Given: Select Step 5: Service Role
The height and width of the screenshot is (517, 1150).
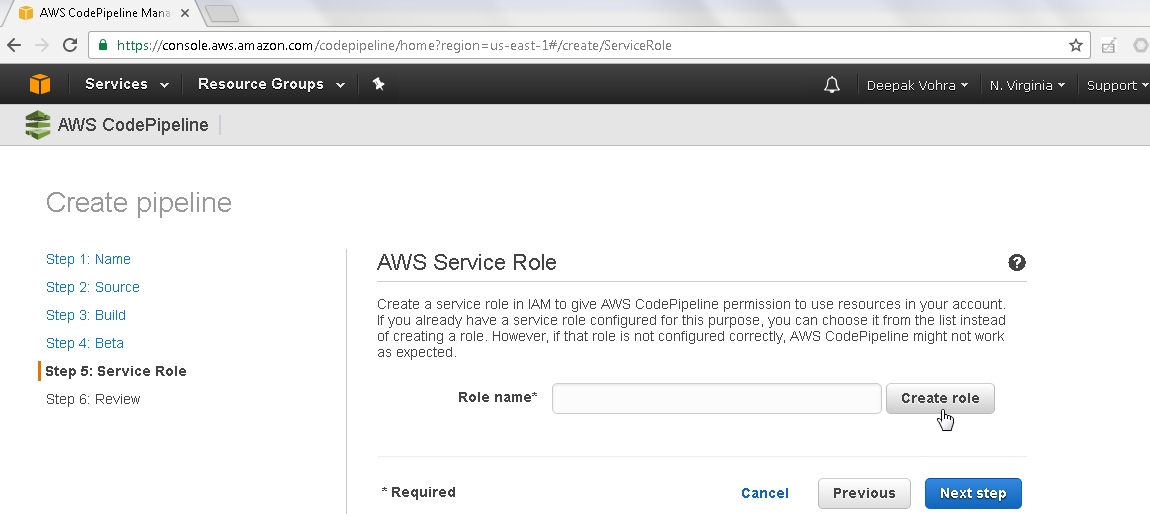Looking at the screenshot, I should 116,371.
